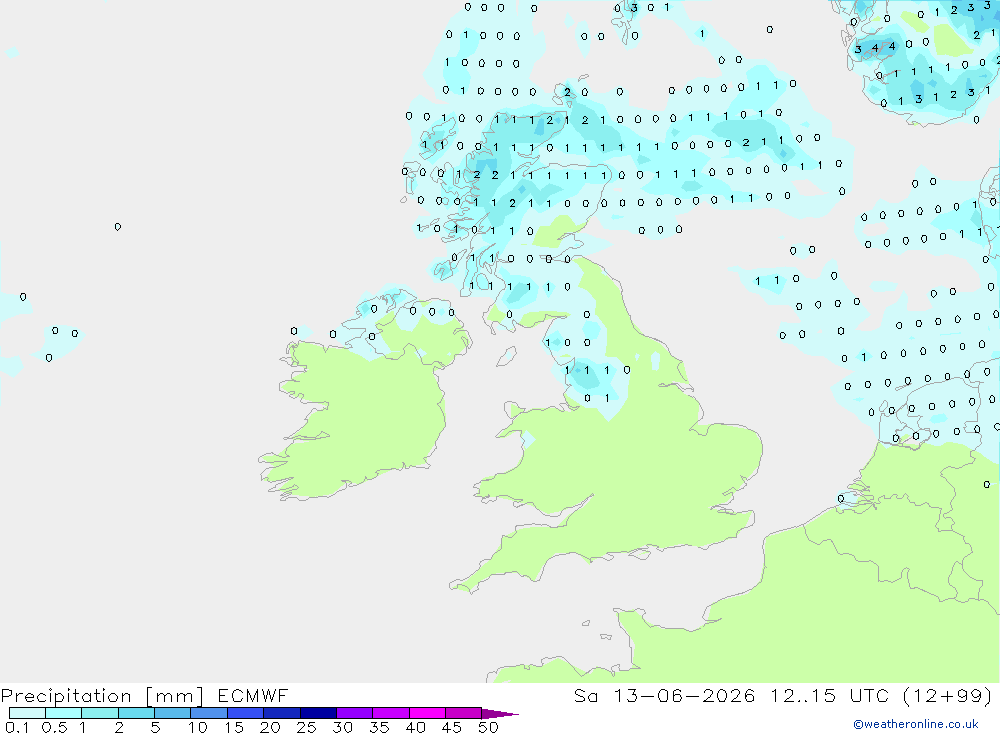
Task: Click the '50' legend scale label
Action: click(488, 727)
